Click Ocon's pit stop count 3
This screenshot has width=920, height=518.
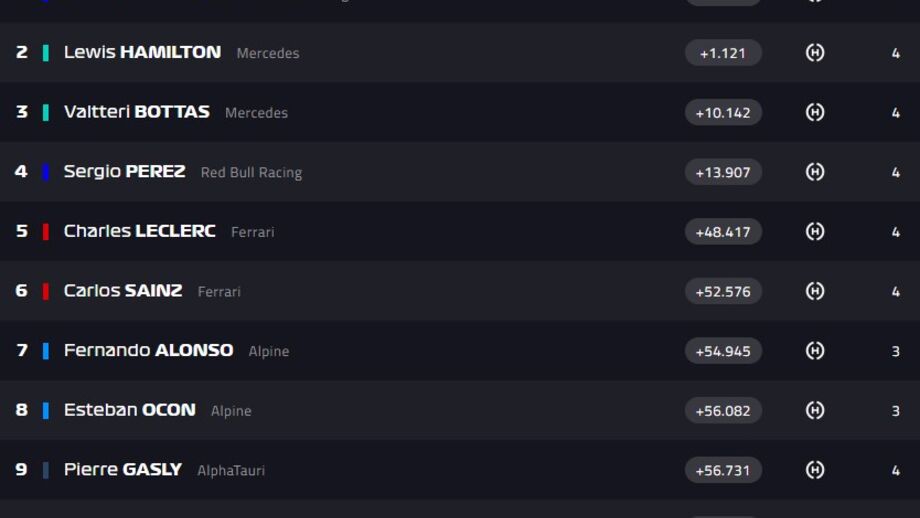(x=895, y=411)
